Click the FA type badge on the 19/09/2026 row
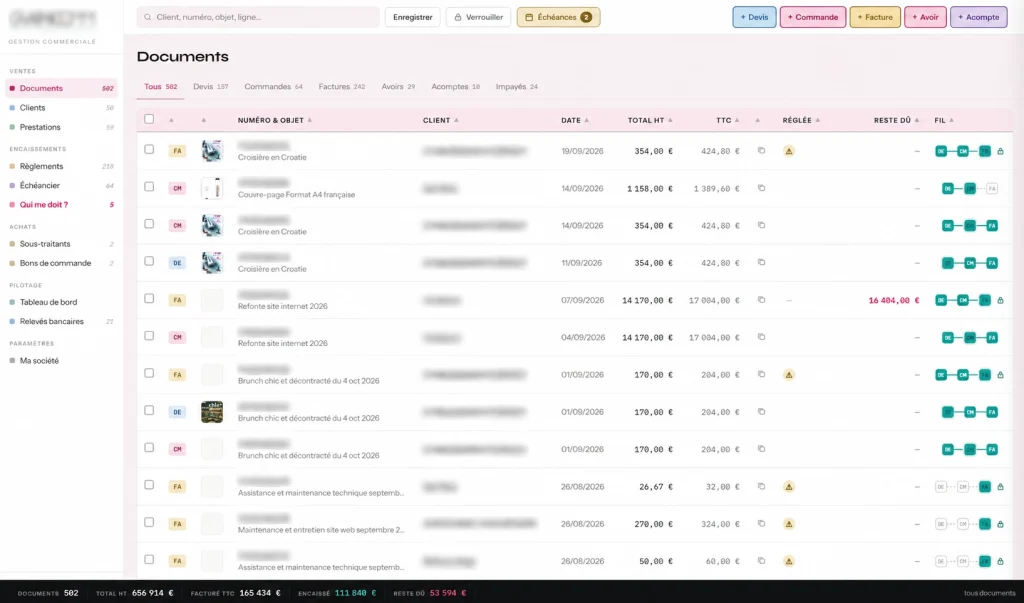Image resolution: width=1024 pixels, height=603 pixels. pyautogui.click(x=177, y=151)
